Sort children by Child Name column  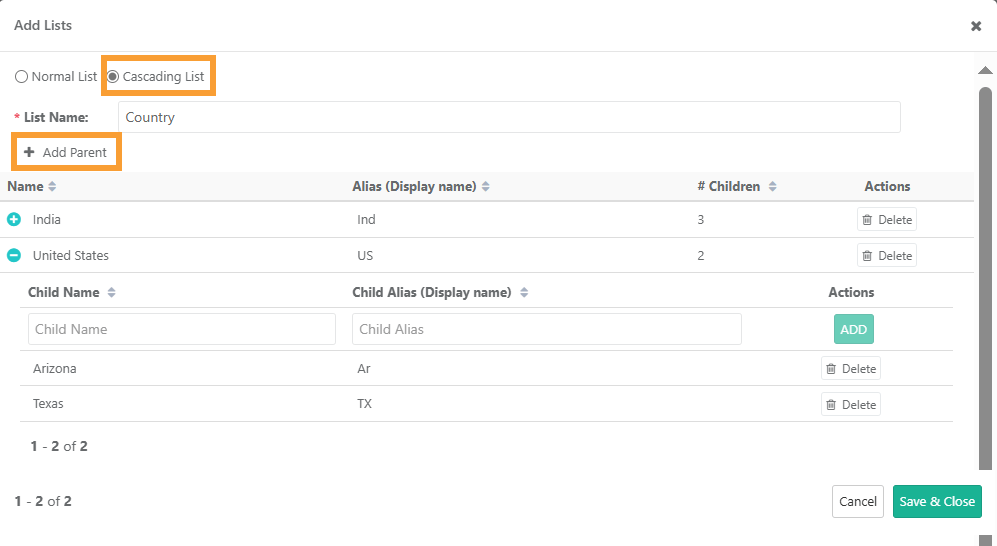(111, 293)
